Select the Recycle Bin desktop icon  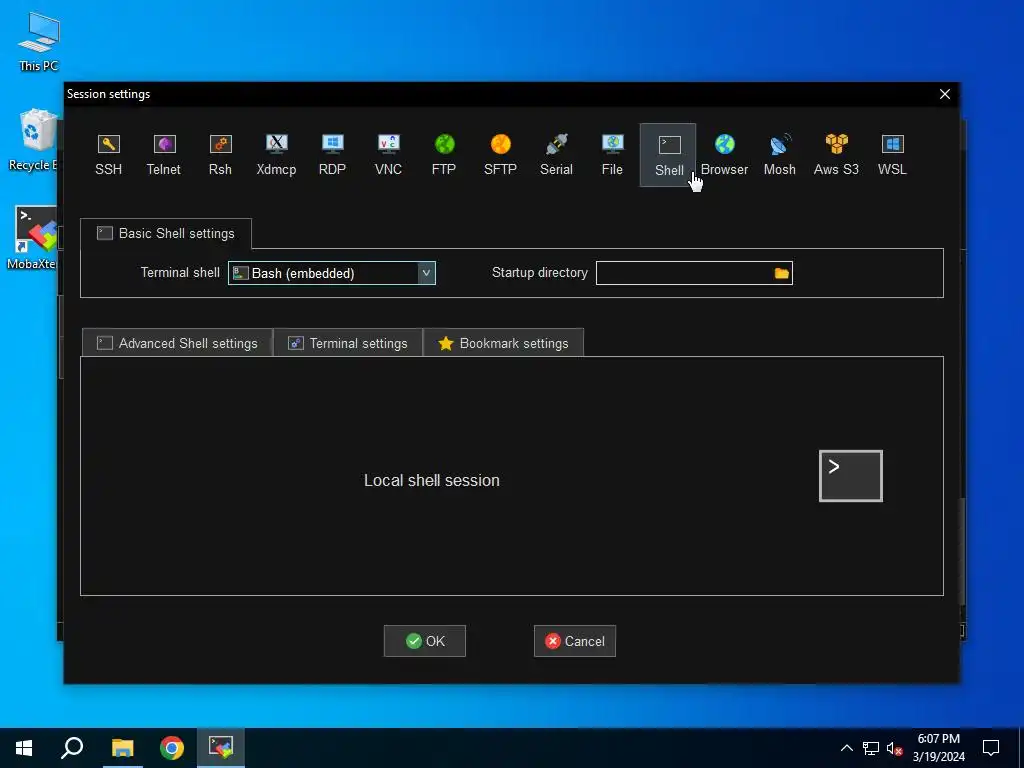33,140
